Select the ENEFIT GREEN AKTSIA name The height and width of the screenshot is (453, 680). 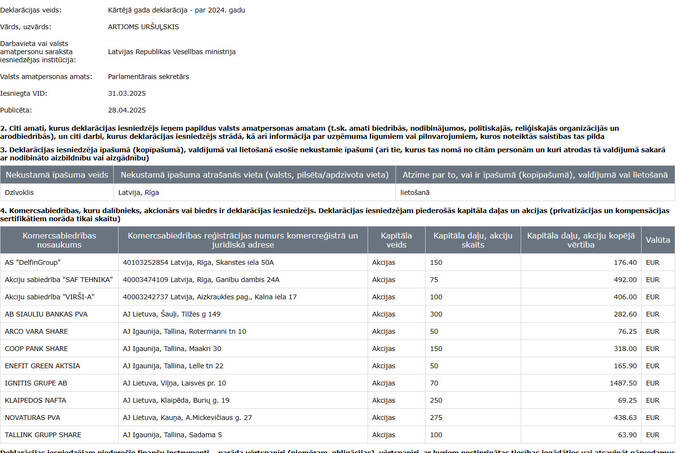[42, 366]
